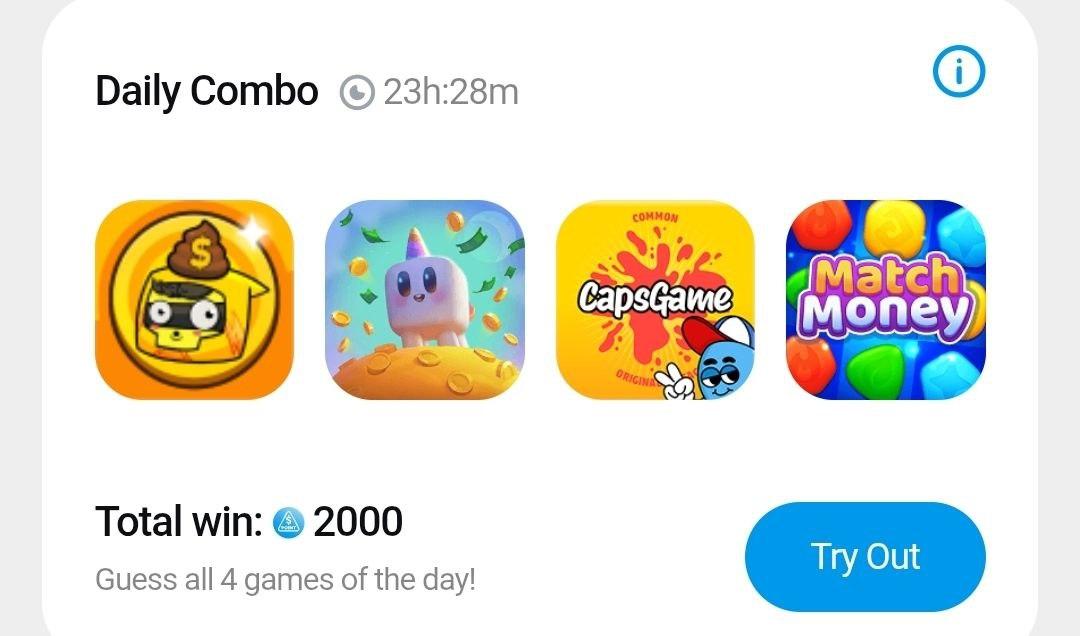The image size is (1080, 636).
Task: Choose the unicorn cube game icon
Action: pos(424,300)
